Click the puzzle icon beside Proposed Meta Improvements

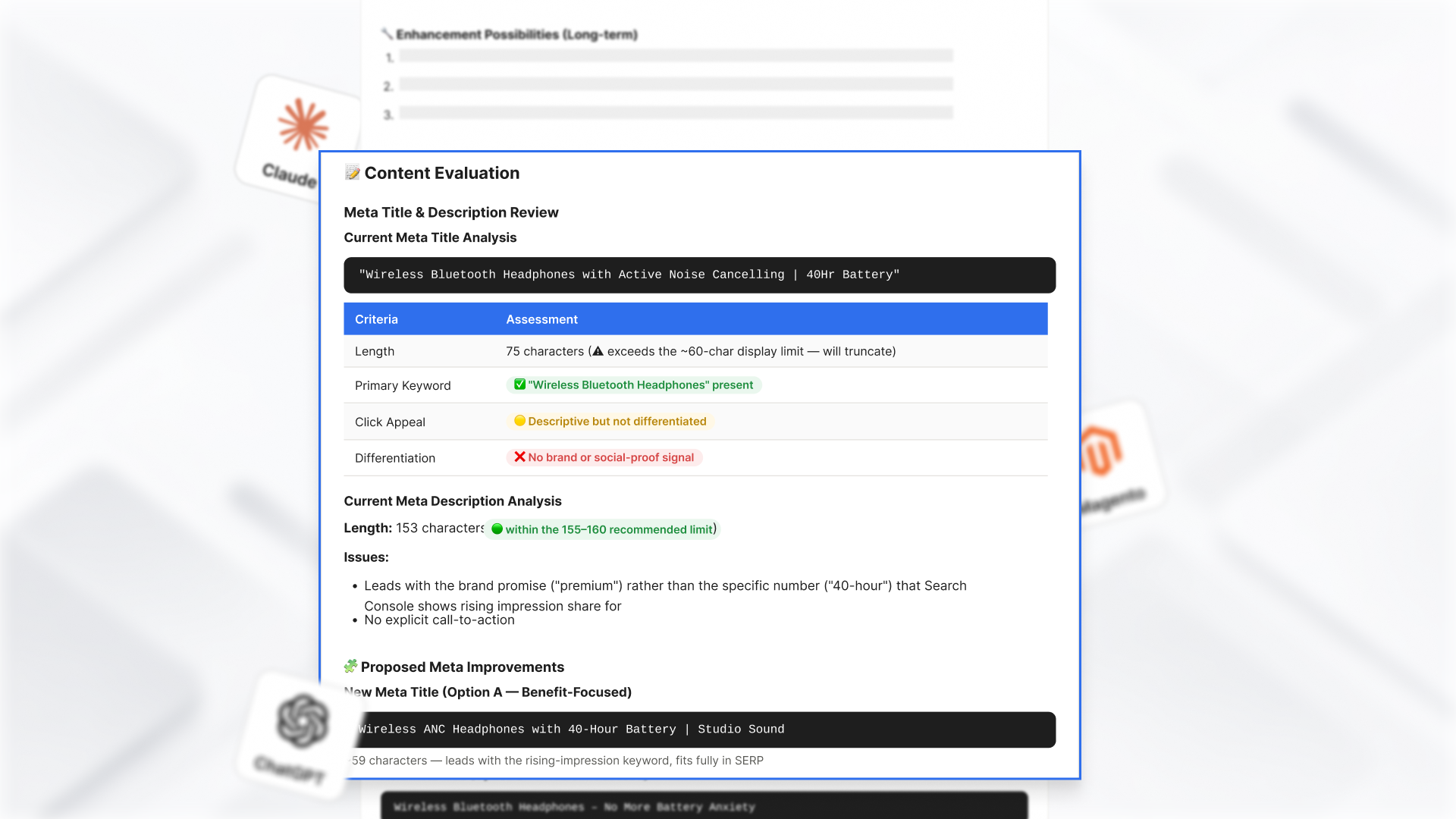pyautogui.click(x=350, y=667)
